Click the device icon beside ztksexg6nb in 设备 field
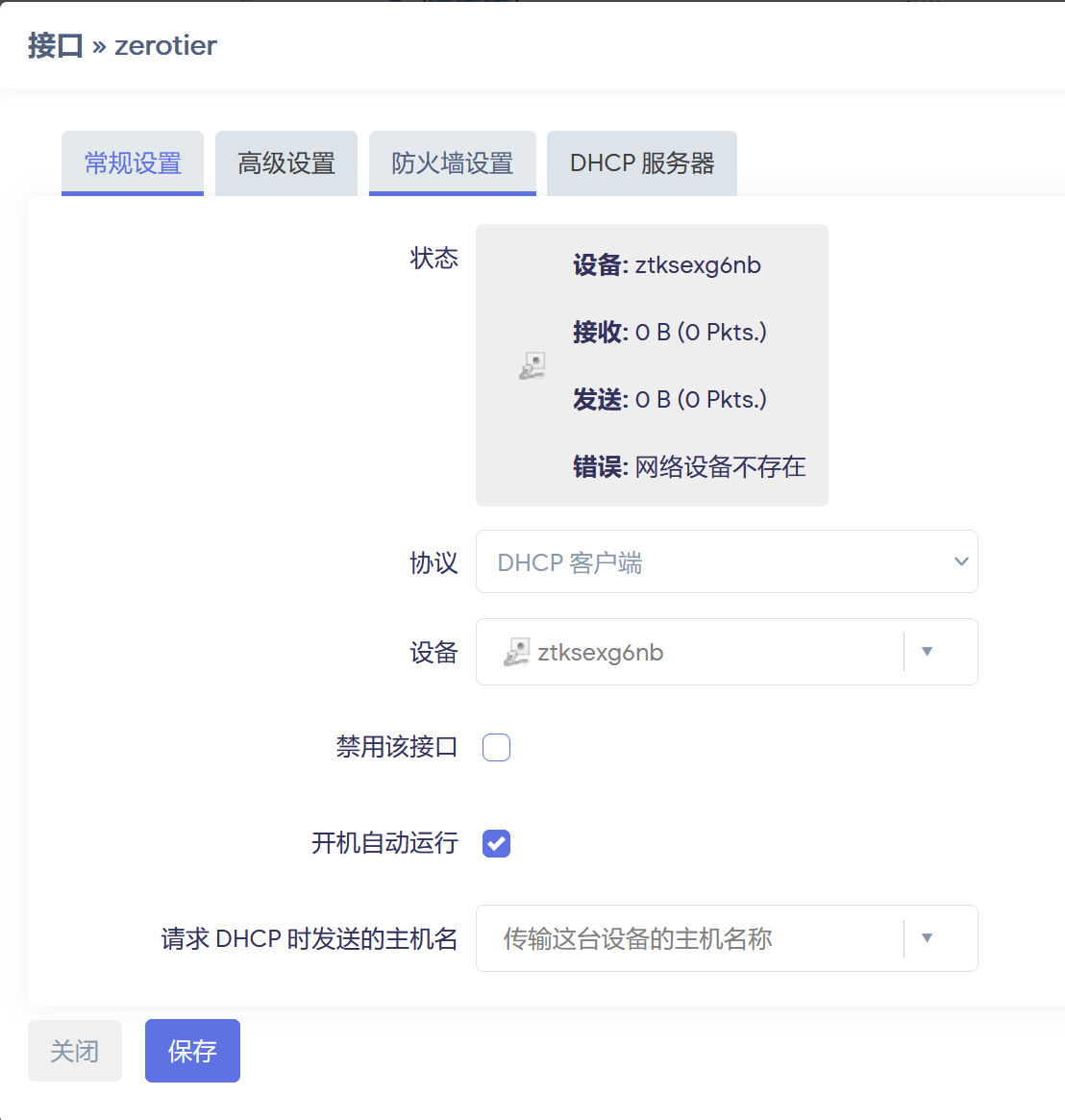 [x=516, y=652]
